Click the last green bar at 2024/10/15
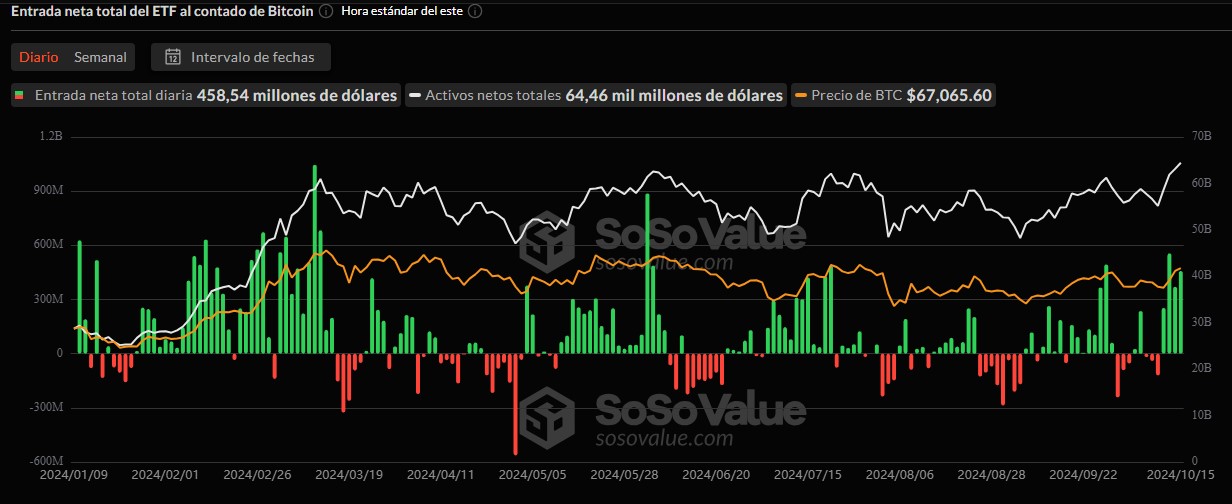This screenshot has width=1232, height=504. pos(1180,312)
